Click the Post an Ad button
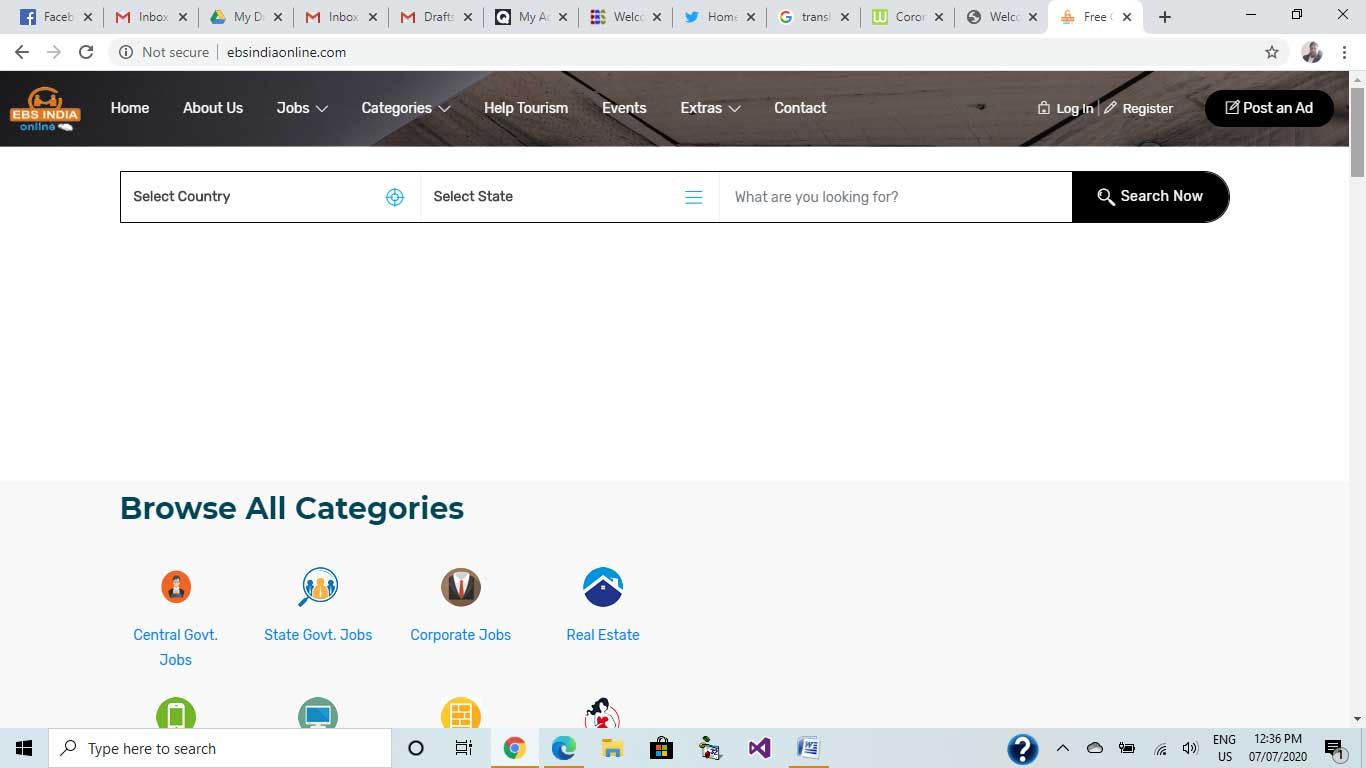This screenshot has height=768, width=1366. point(1268,108)
